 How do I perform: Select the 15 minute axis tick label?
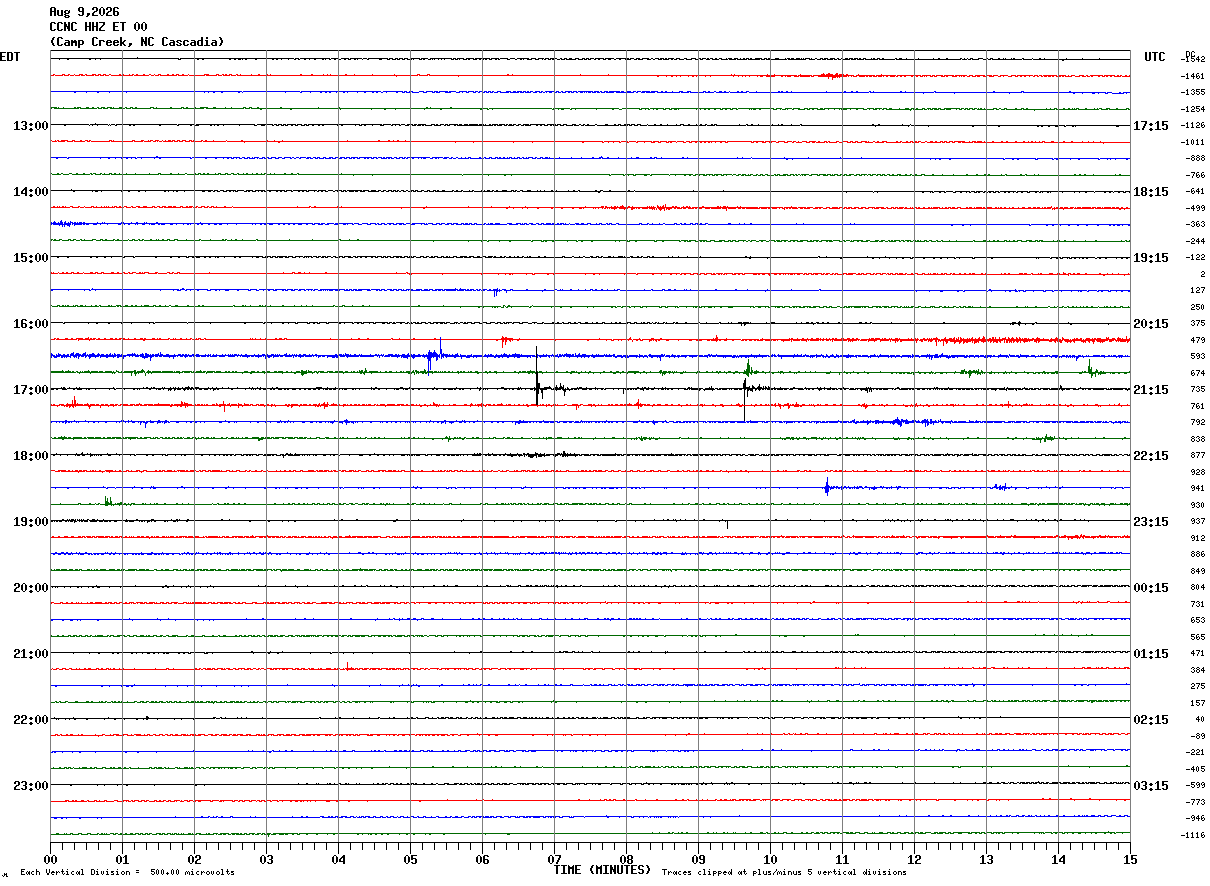[x=1130, y=859]
